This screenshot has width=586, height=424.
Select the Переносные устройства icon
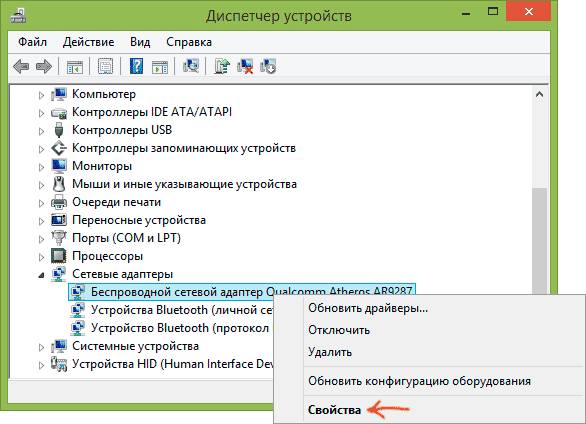[59, 220]
